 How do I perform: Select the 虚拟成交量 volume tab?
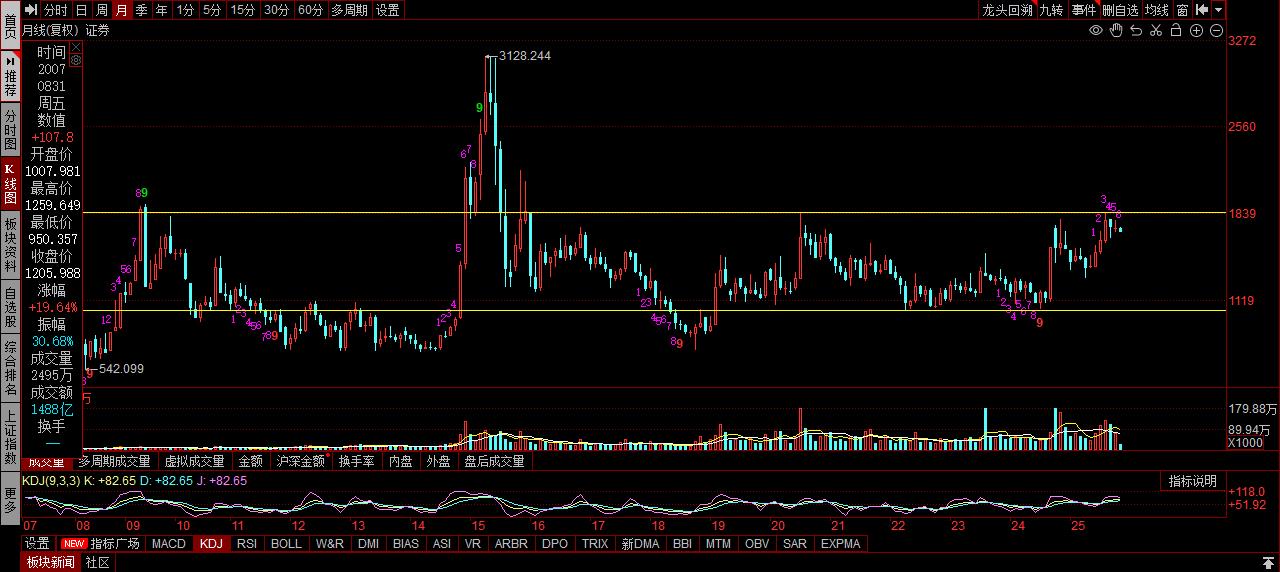click(x=194, y=462)
